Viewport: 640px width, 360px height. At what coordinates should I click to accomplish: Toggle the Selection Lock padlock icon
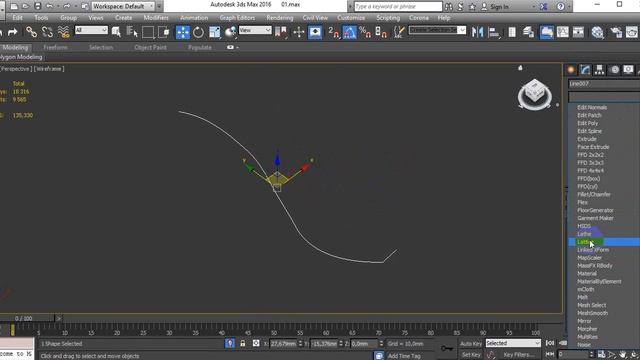[243, 343]
